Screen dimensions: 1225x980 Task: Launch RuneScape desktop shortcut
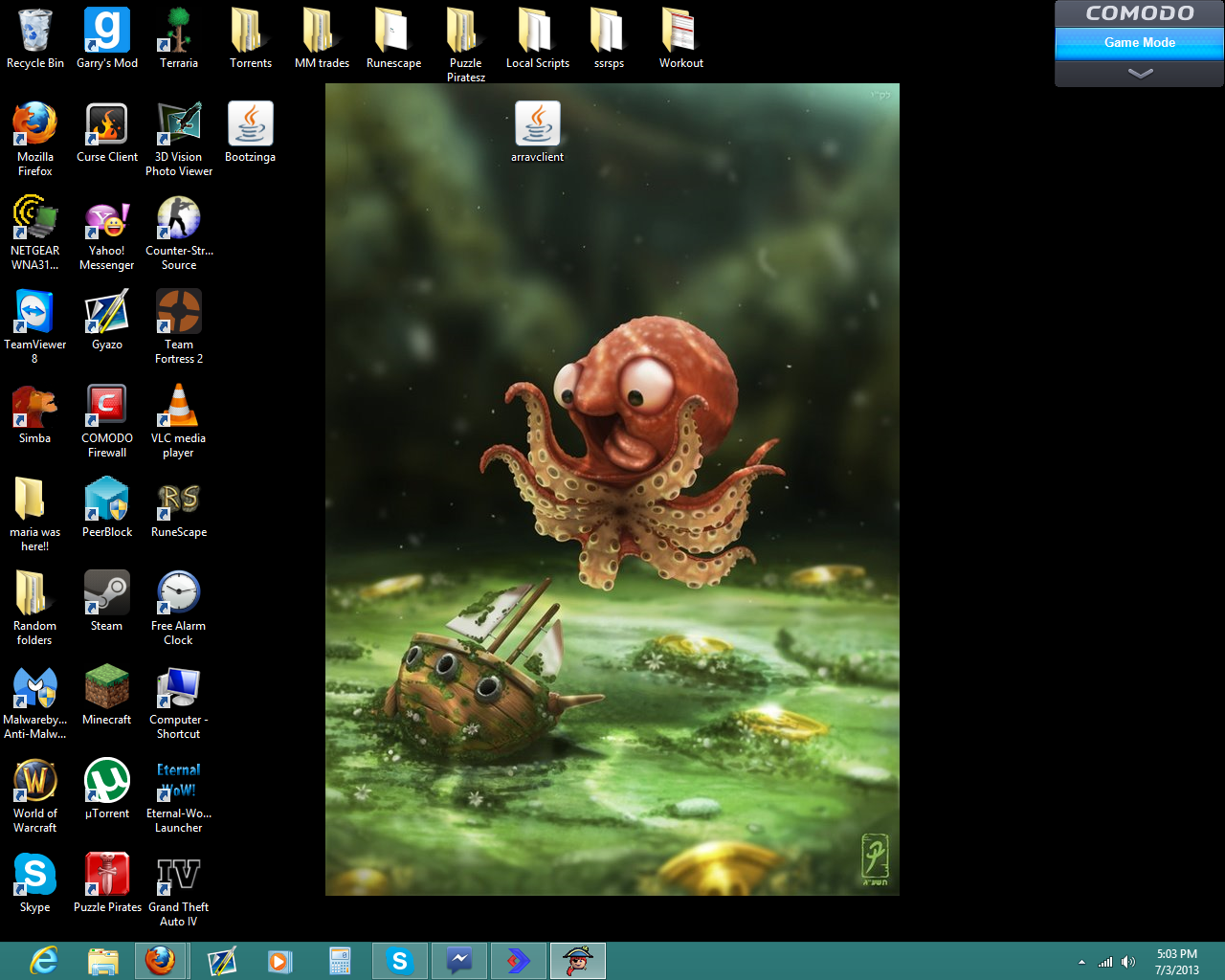pyautogui.click(x=179, y=507)
